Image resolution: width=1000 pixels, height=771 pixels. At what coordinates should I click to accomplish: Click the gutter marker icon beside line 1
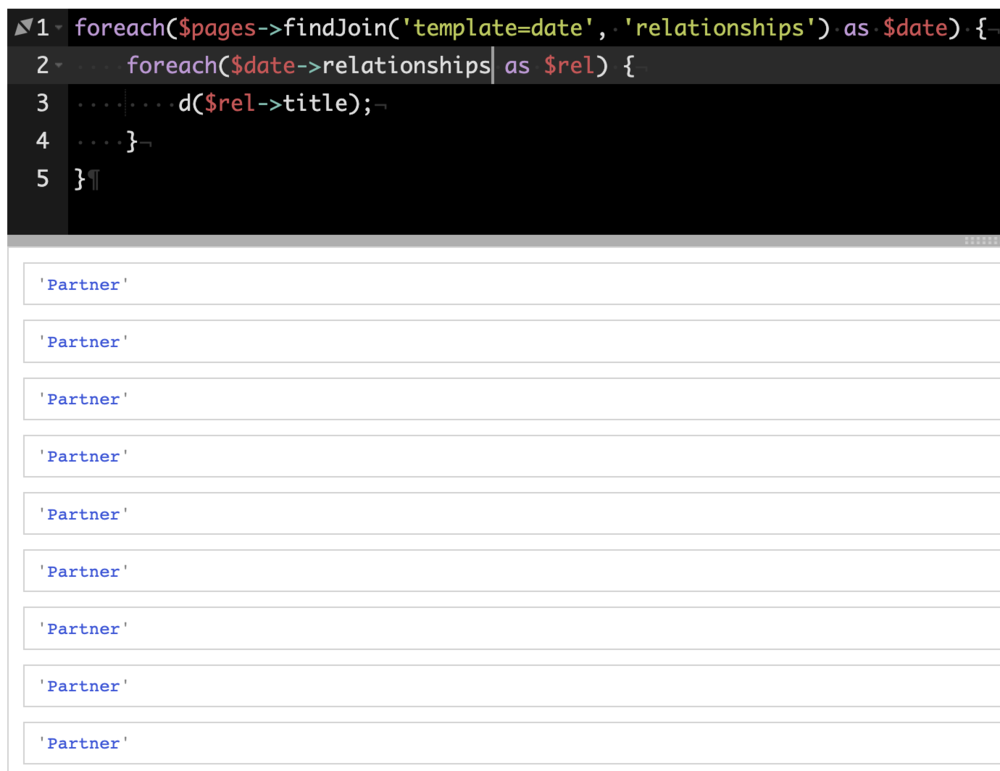(x=23, y=28)
